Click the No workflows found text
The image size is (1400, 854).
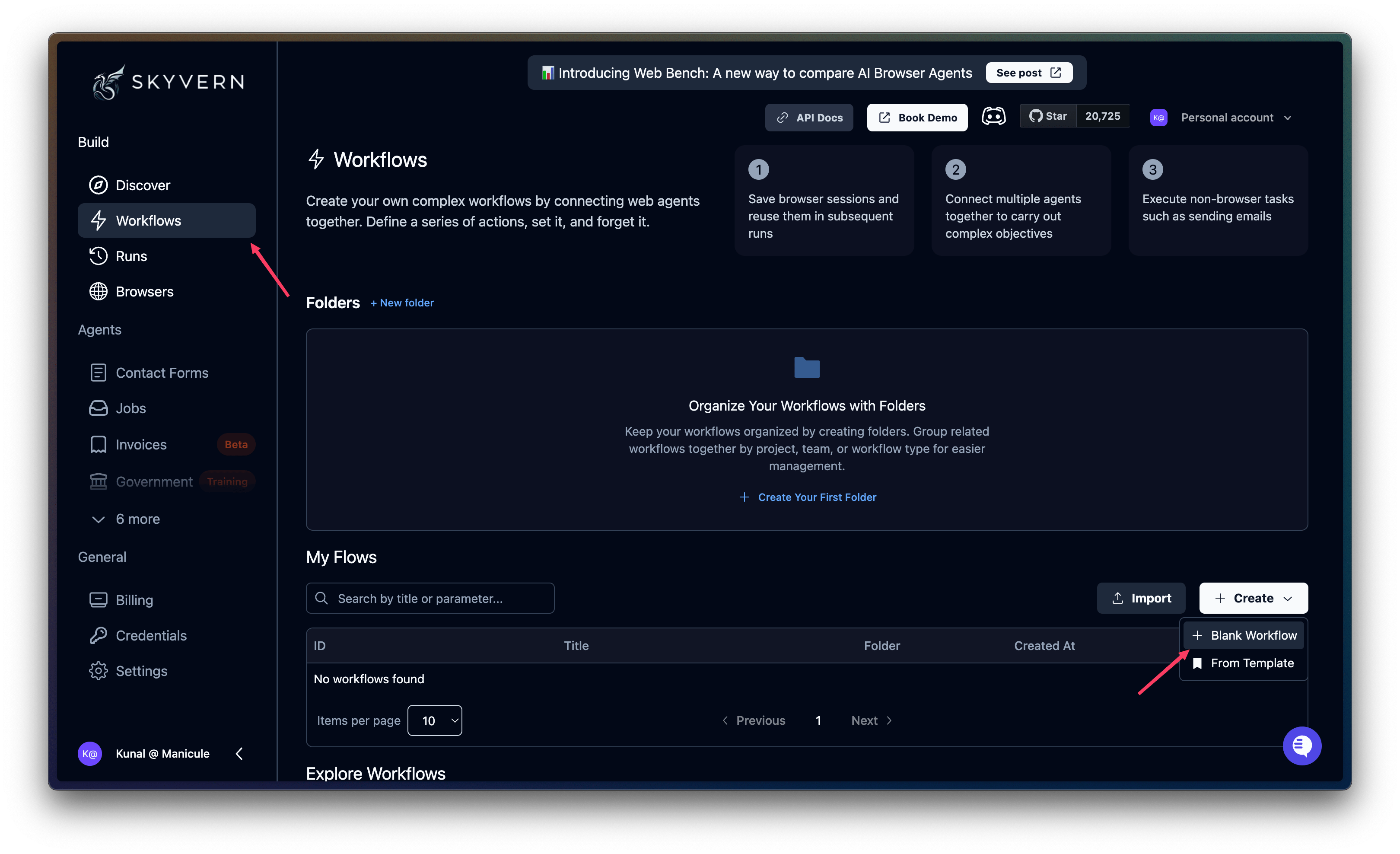tap(369, 679)
